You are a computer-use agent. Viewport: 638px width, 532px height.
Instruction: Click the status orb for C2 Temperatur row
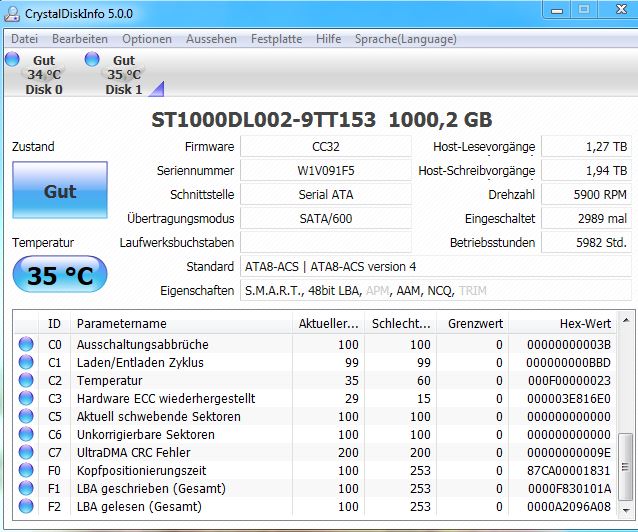pyautogui.click(x=26, y=380)
